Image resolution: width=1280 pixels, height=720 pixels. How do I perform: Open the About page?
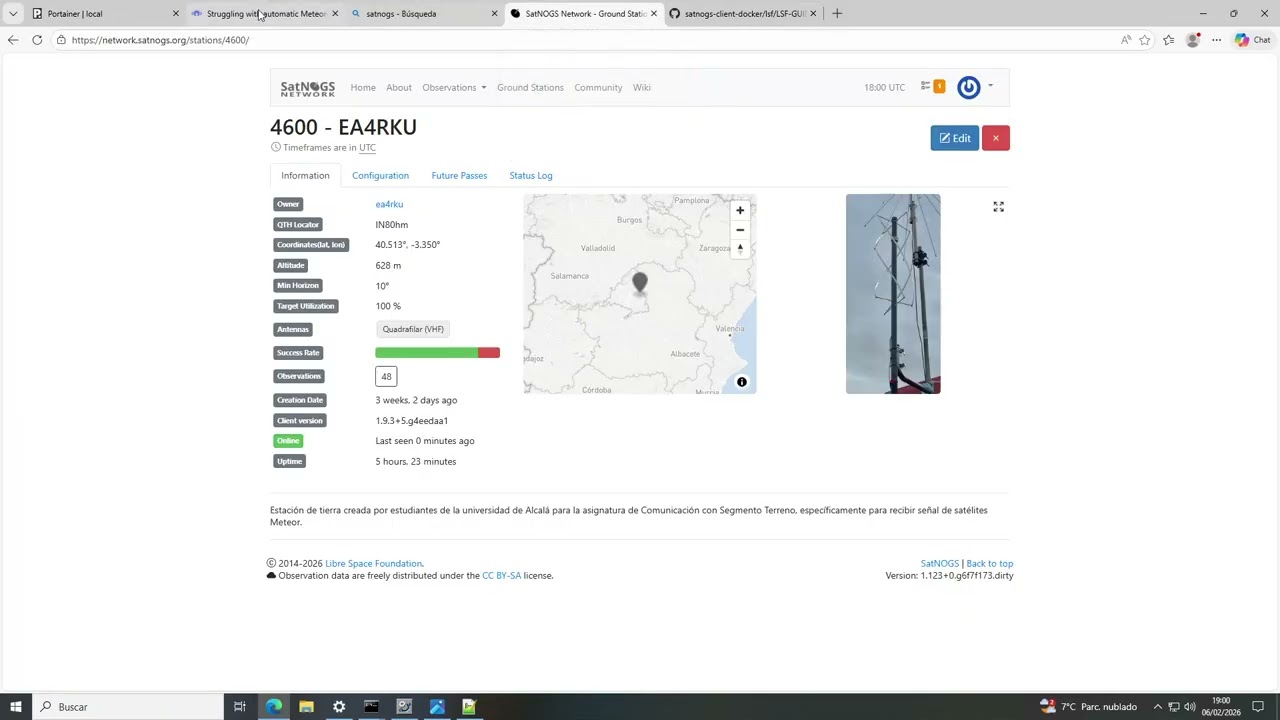tap(399, 88)
